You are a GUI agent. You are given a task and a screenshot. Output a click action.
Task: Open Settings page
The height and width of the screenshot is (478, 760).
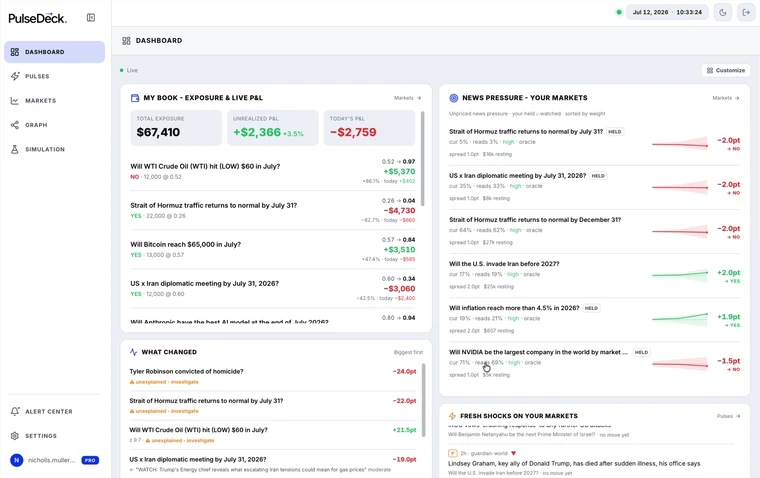coord(54,436)
